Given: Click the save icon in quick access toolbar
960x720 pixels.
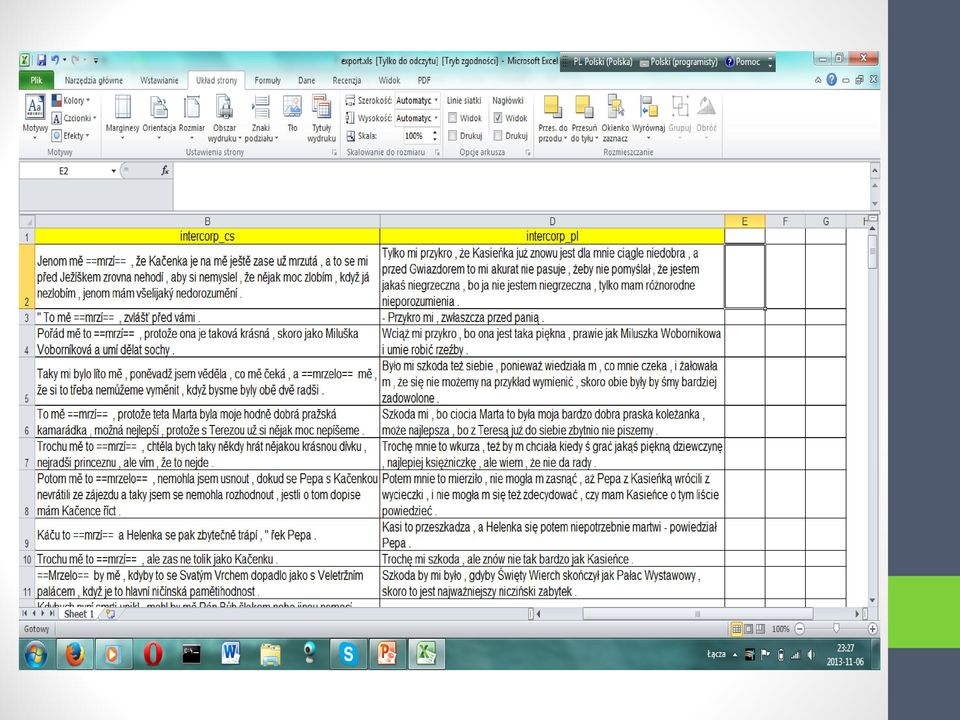Looking at the screenshot, I should [42, 60].
